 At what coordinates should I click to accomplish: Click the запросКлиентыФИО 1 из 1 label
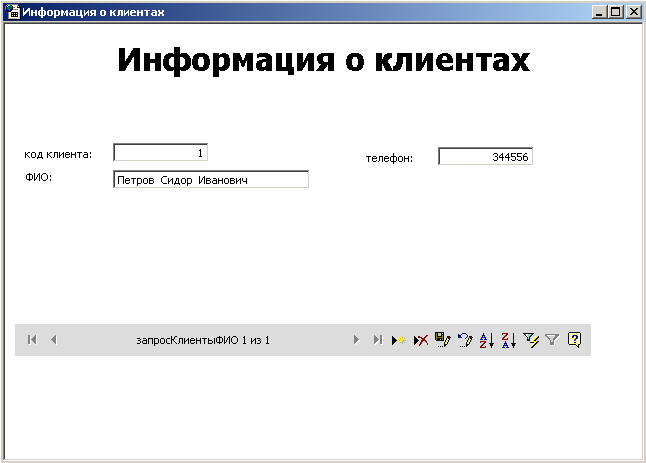(203, 340)
